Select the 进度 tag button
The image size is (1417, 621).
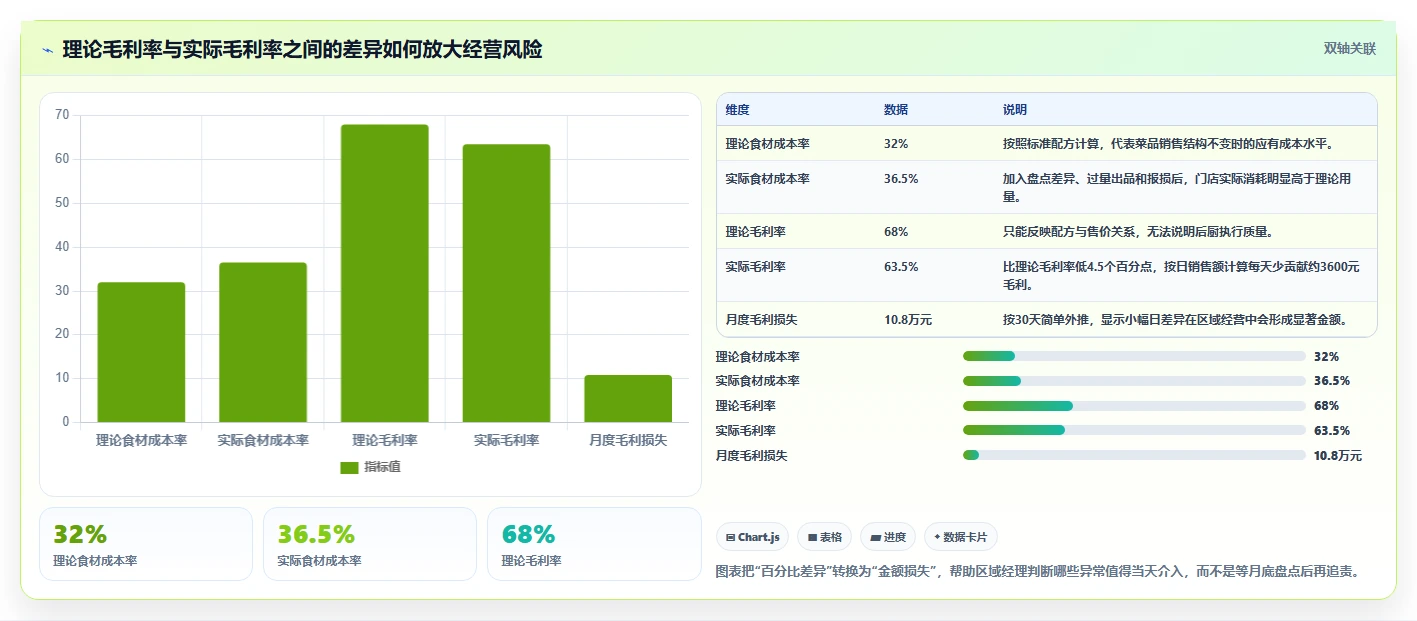[x=888, y=537]
